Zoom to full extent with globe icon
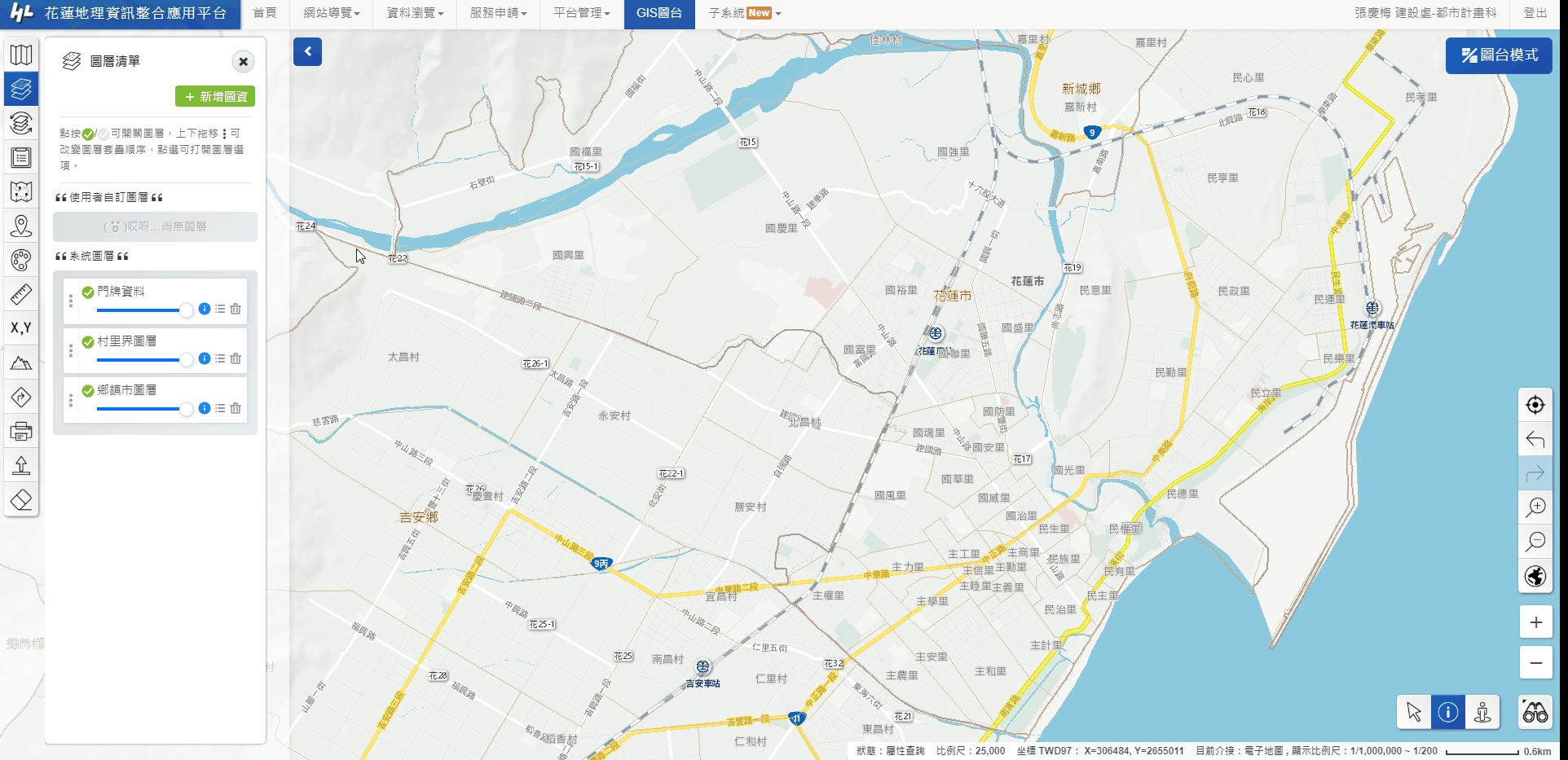Screen dimensions: 1568x760 (x=1535, y=577)
